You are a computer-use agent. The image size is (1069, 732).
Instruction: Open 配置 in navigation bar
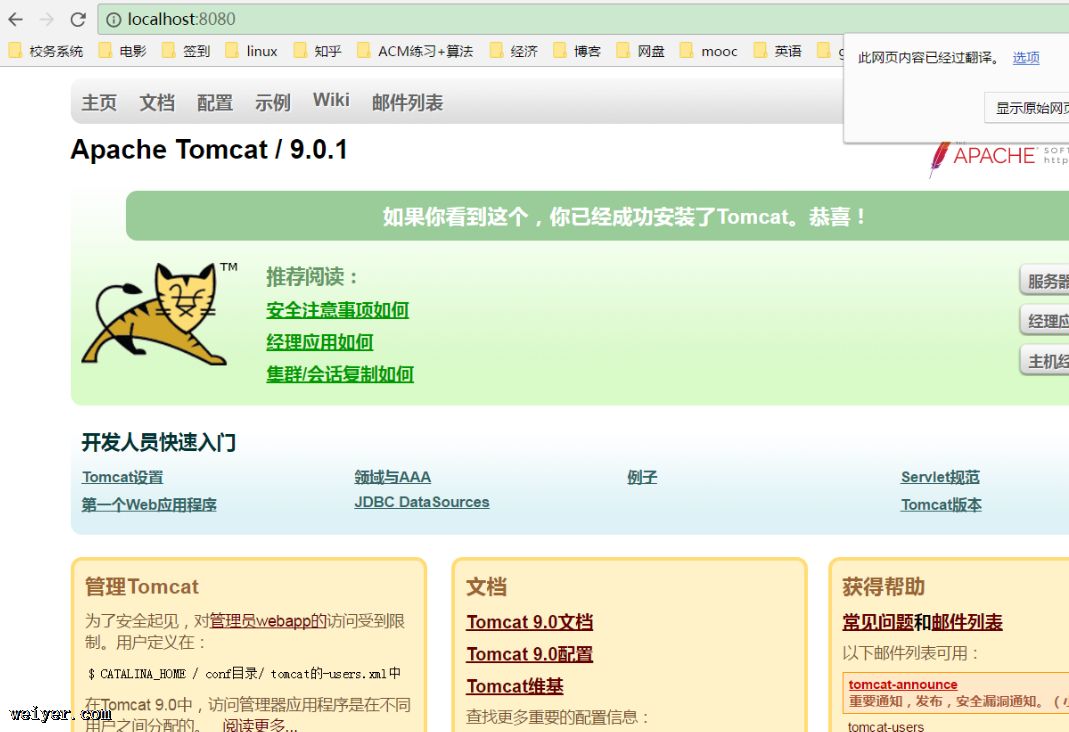[215, 102]
